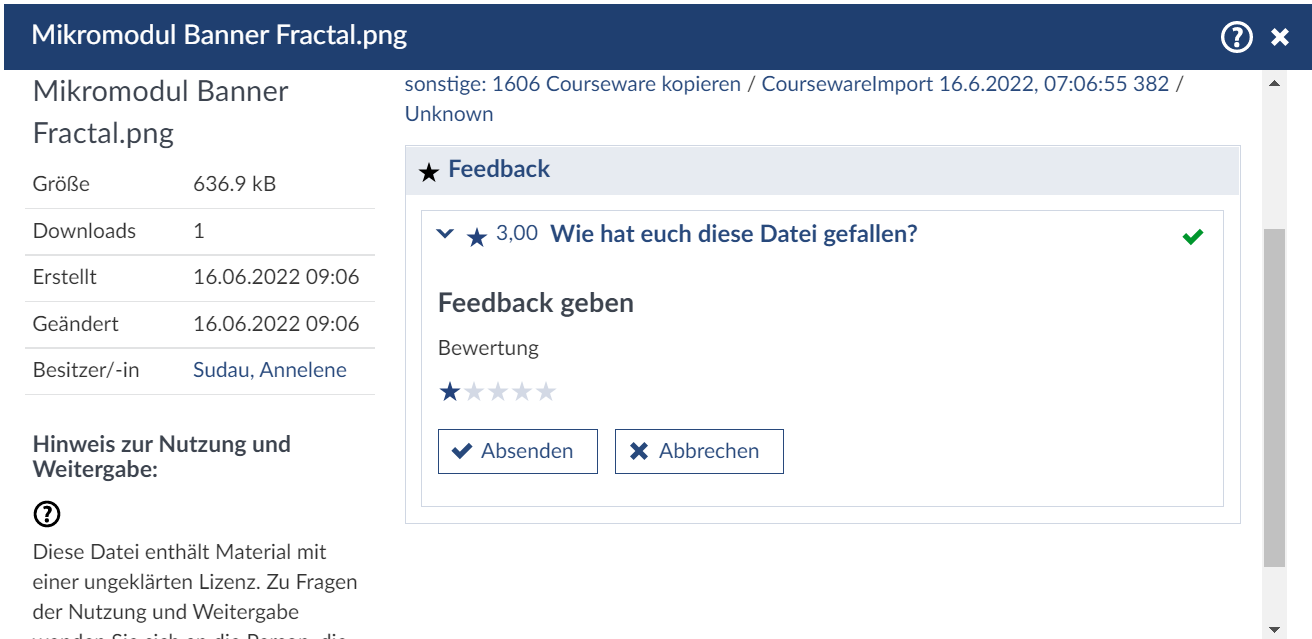Click the star icon beside Feedback heading

click(x=429, y=172)
